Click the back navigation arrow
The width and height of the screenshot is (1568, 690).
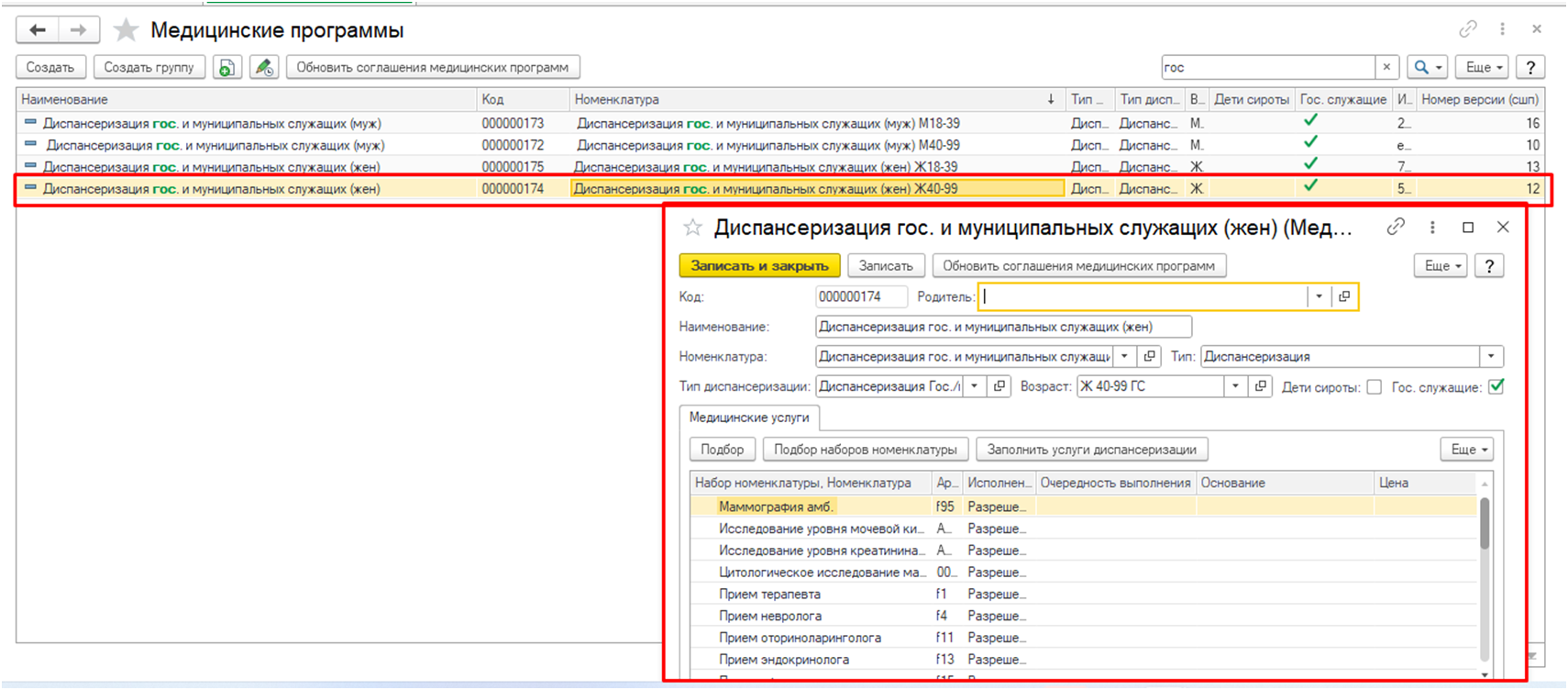(x=38, y=30)
